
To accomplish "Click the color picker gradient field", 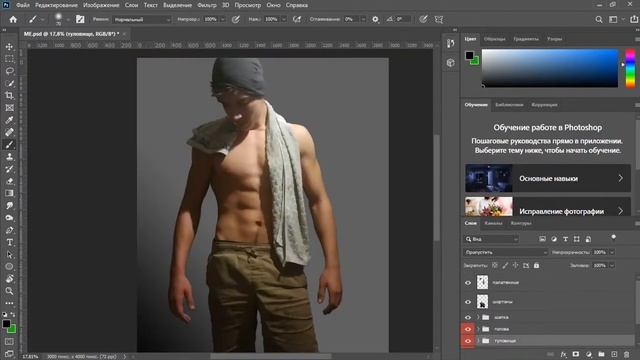I will (550, 68).
